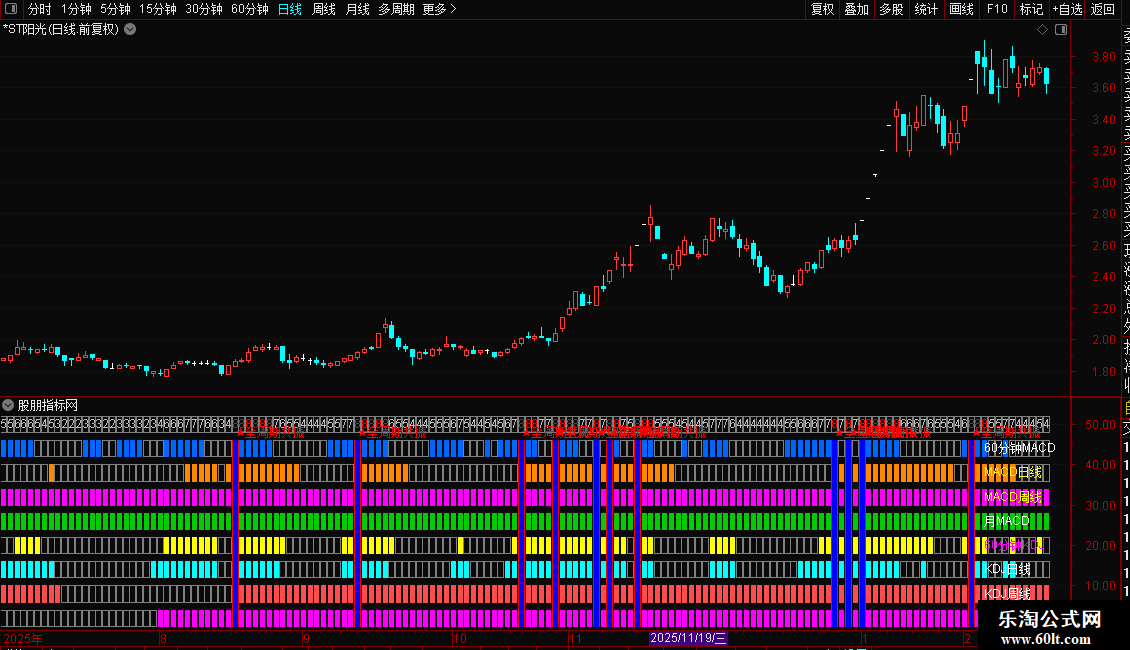The height and width of the screenshot is (650, 1130).
Task: Click the 标记 mark button
Action: (1031, 9)
